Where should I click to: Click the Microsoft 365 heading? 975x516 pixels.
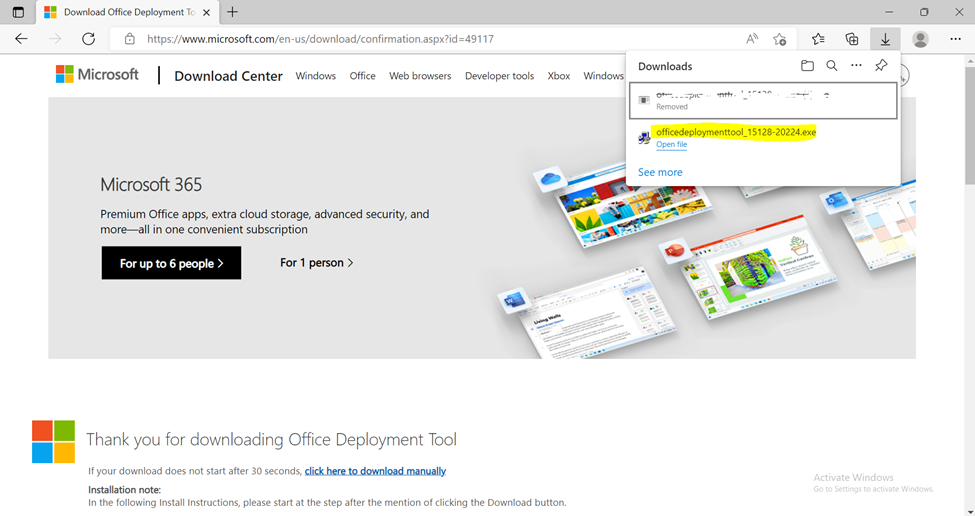coord(151,185)
